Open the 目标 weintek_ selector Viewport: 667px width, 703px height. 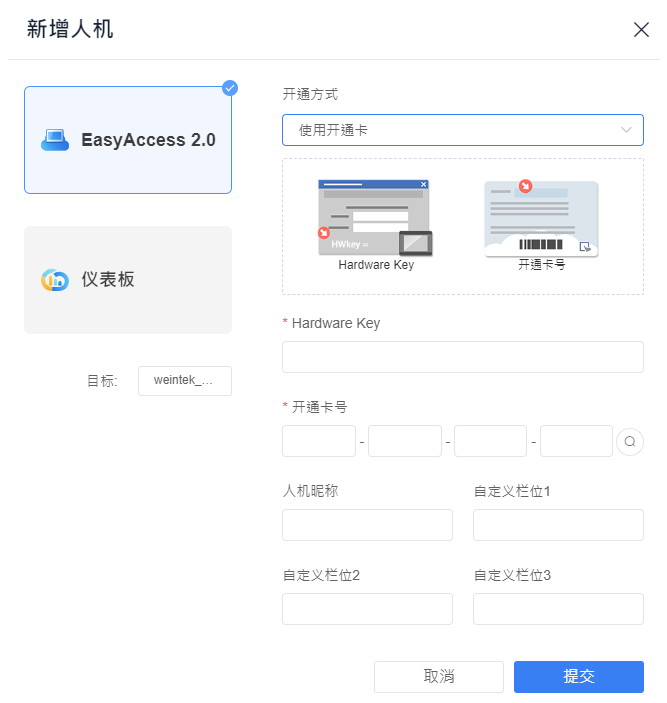[x=185, y=381]
